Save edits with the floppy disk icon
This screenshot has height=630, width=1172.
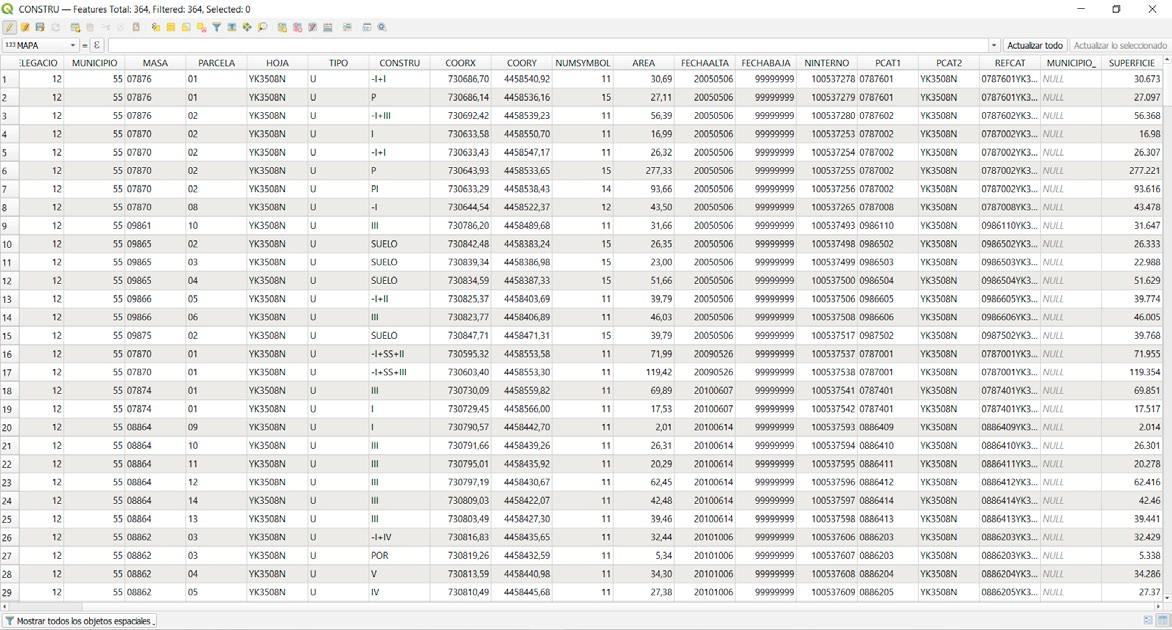[40, 28]
